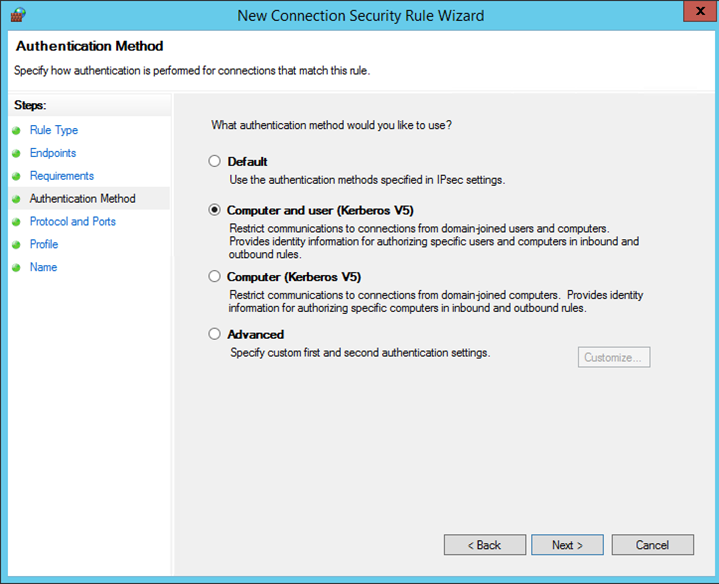Go to the Rule Type step
This screenshot has width=719, height=584.
[x=54, y=130]
